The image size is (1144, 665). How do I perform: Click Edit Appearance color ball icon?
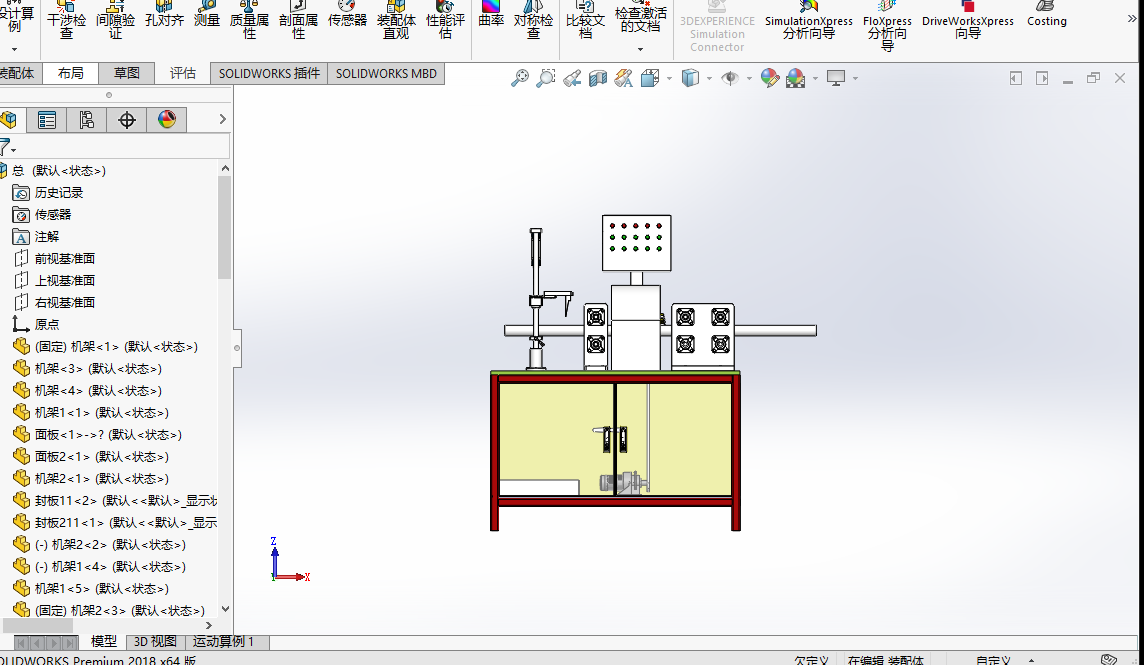pyautogui.click(x=770, y=78)
